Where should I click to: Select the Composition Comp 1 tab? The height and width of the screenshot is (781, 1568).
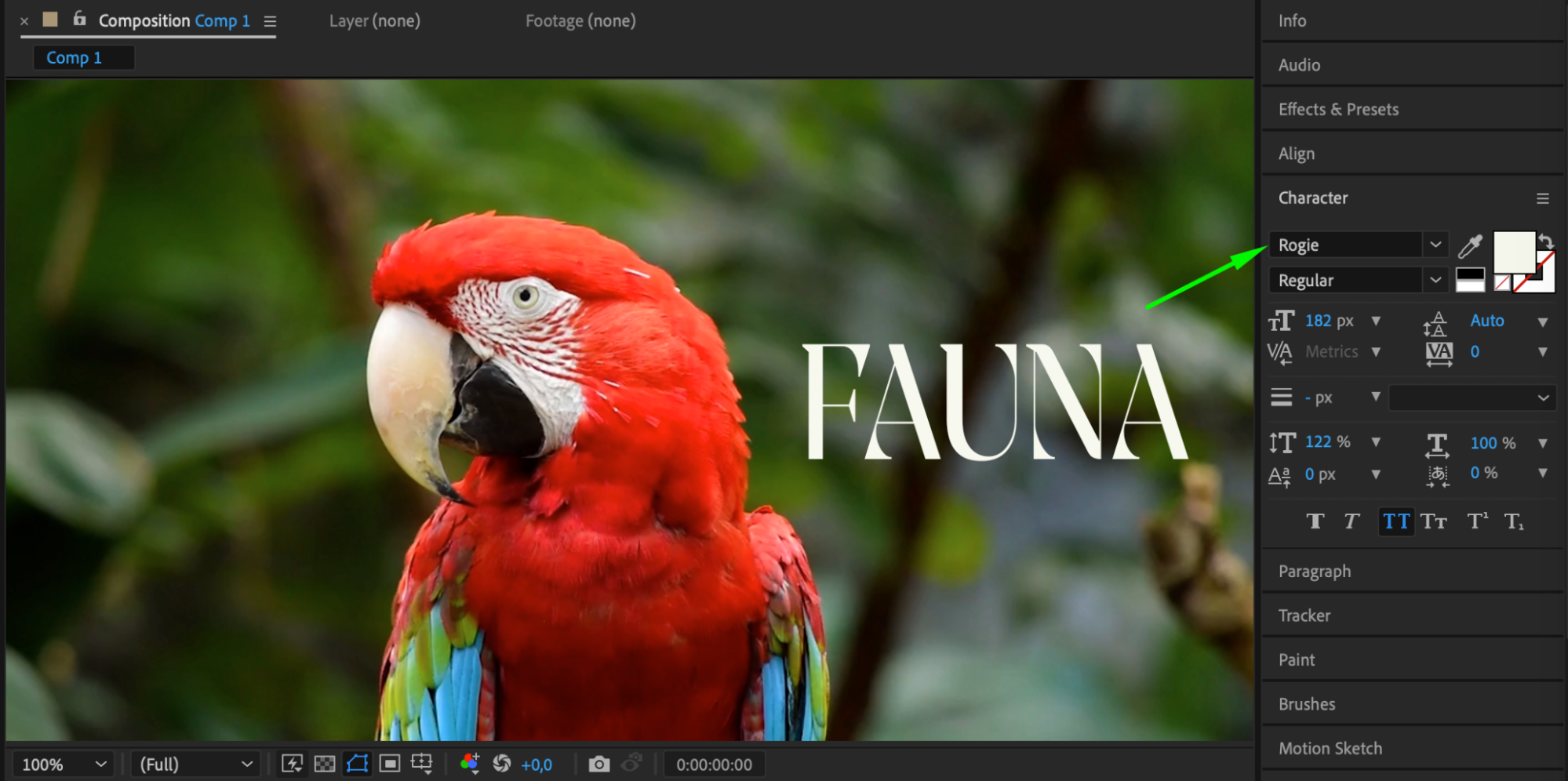174,21
